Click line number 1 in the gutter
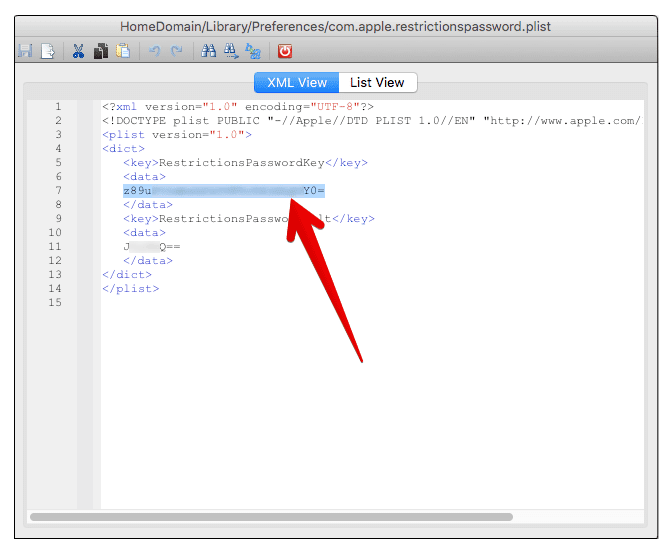Screen dimensions: 671x548 pos(58,106)
